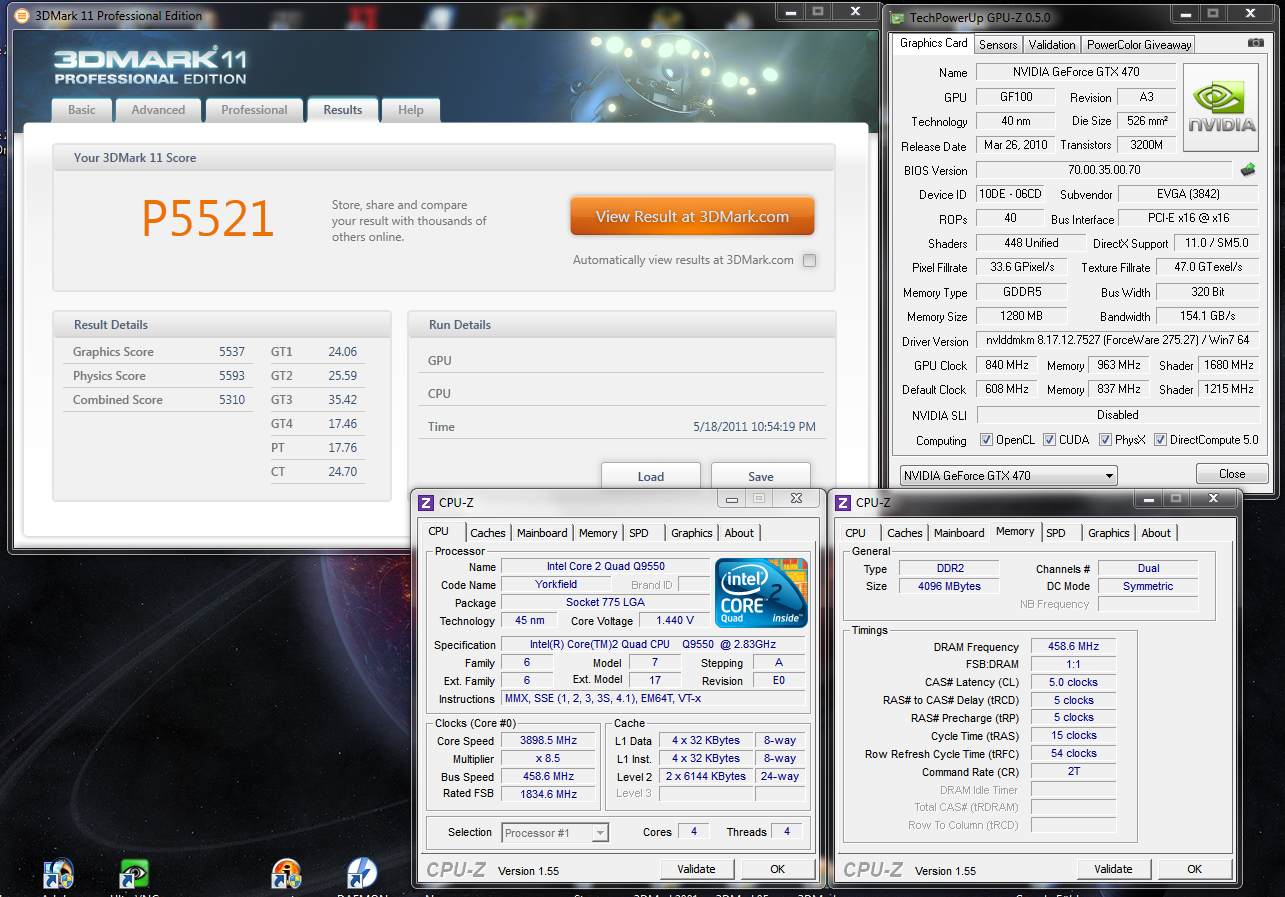This screenshot has width=1285, height=897.
Task: Click the Memory Size value 1280 MB
Action: click(1022, 316)
